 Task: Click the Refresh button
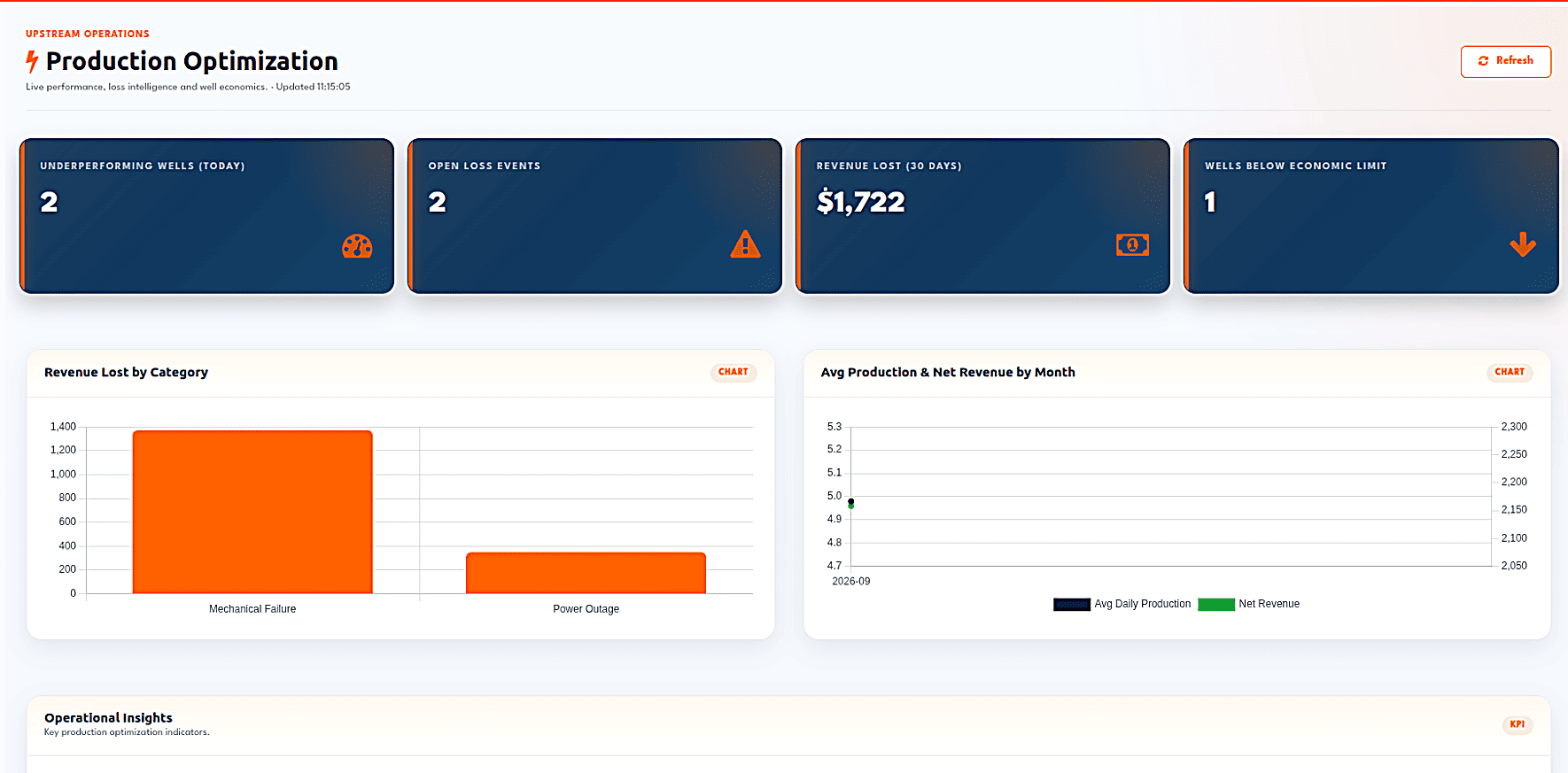pos(1505,61)
